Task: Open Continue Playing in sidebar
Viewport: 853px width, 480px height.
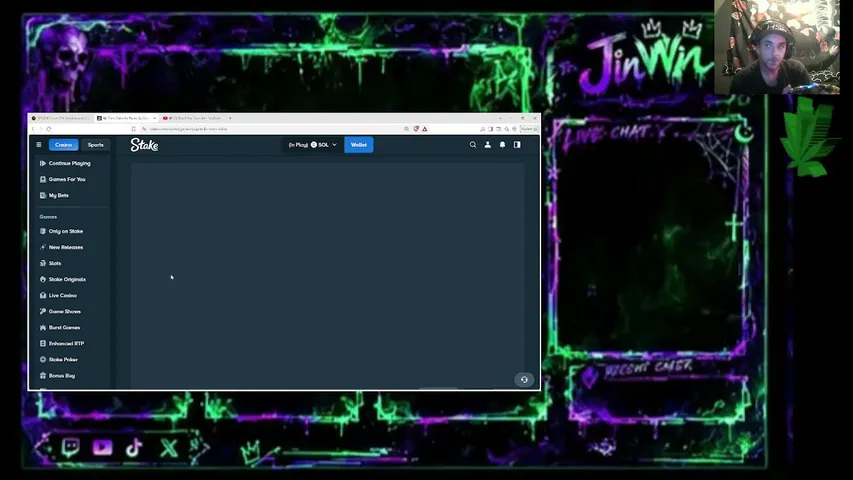Action: tap(65, 163)
